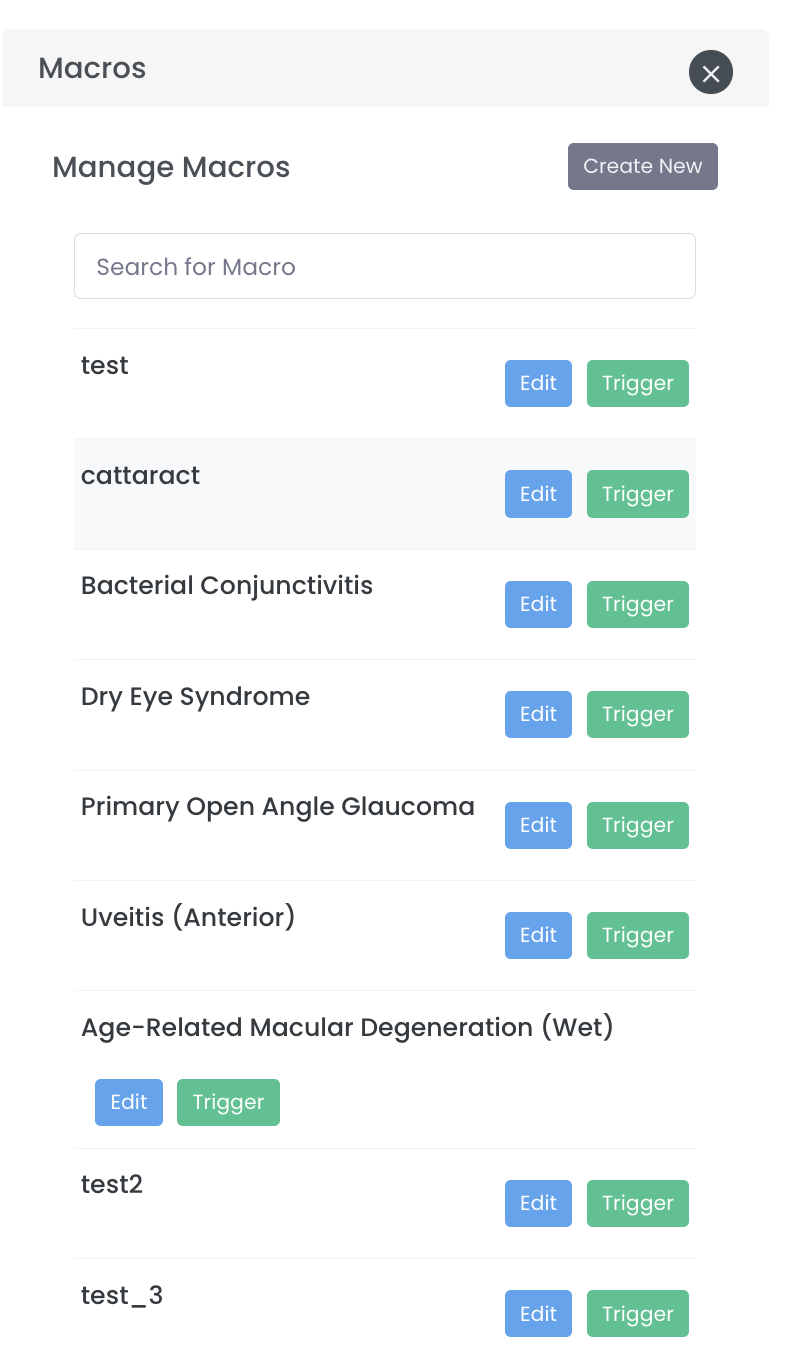Click the Create New macro button
790x1354 pixels.
tap(643, 166)
